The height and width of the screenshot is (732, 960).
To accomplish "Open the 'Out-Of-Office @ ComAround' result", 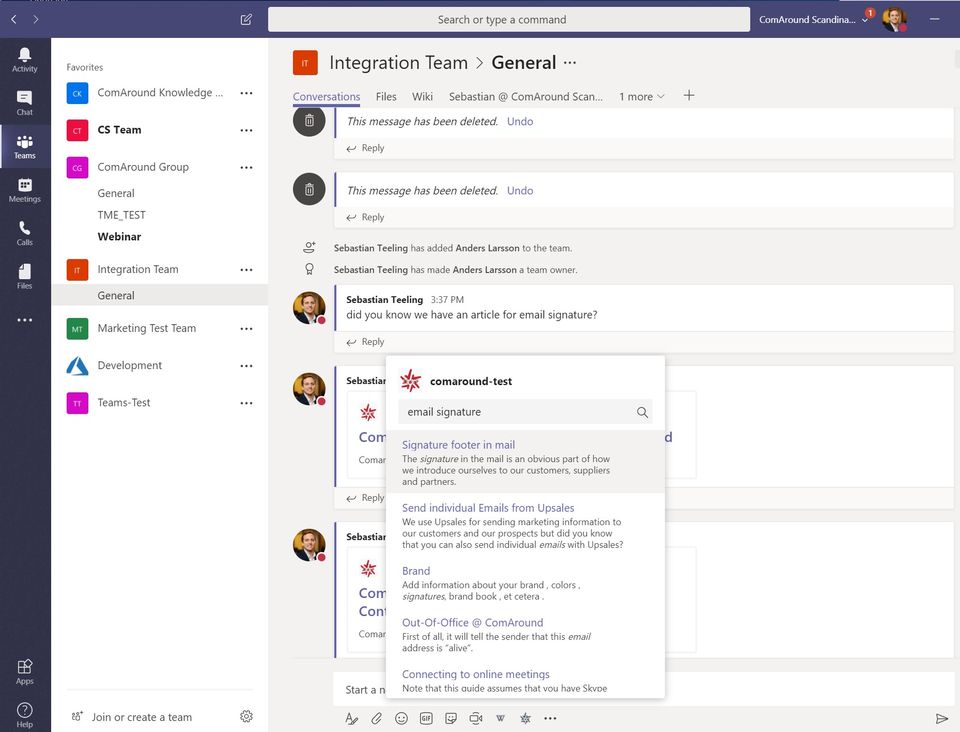I will point(525,634).
